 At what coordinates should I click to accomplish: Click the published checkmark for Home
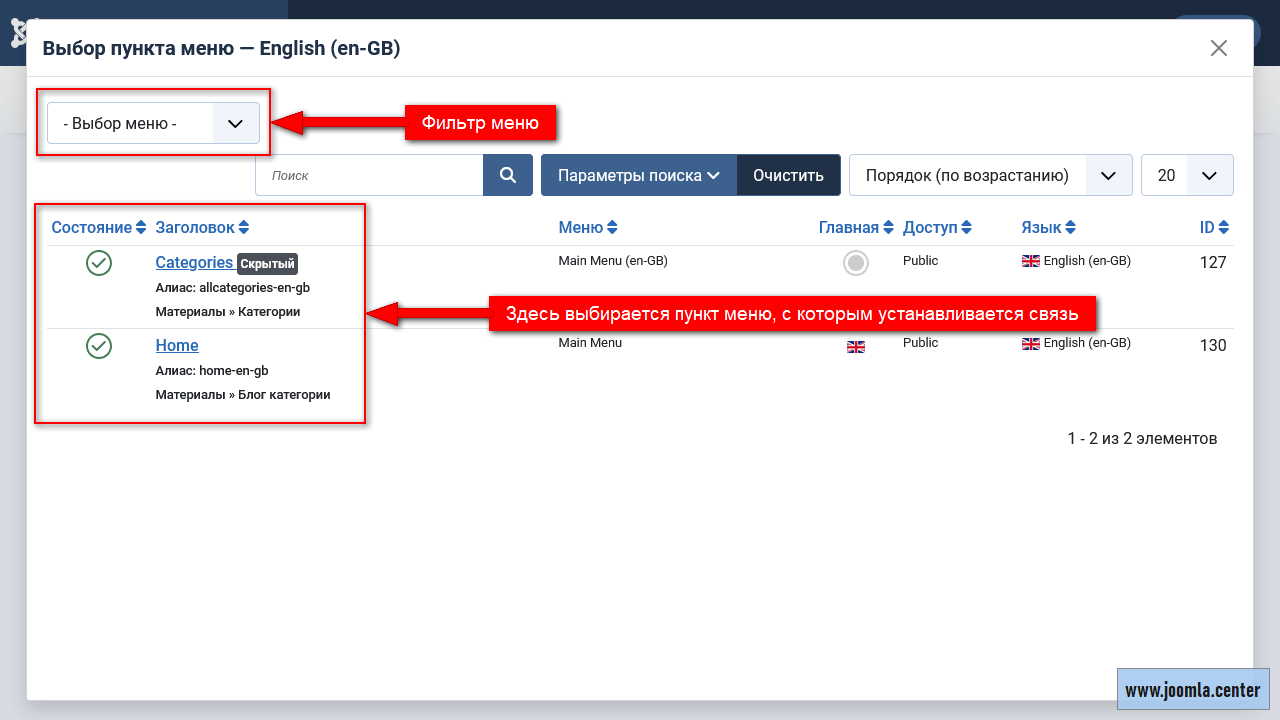point(98,346)
